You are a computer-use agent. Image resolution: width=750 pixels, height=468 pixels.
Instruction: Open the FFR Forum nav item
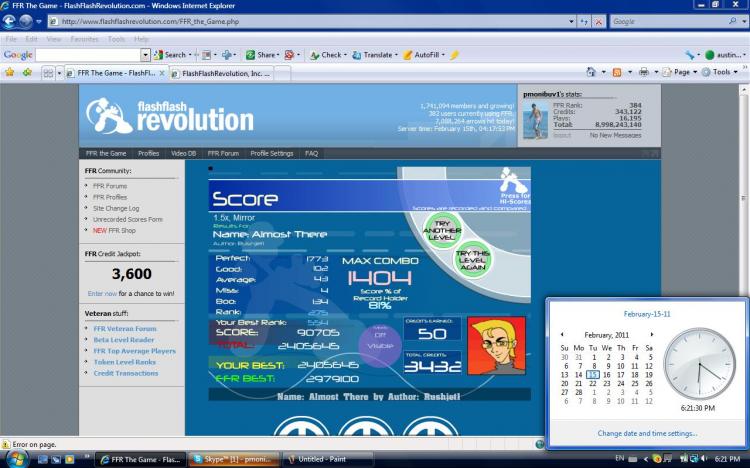pos(223,154)
